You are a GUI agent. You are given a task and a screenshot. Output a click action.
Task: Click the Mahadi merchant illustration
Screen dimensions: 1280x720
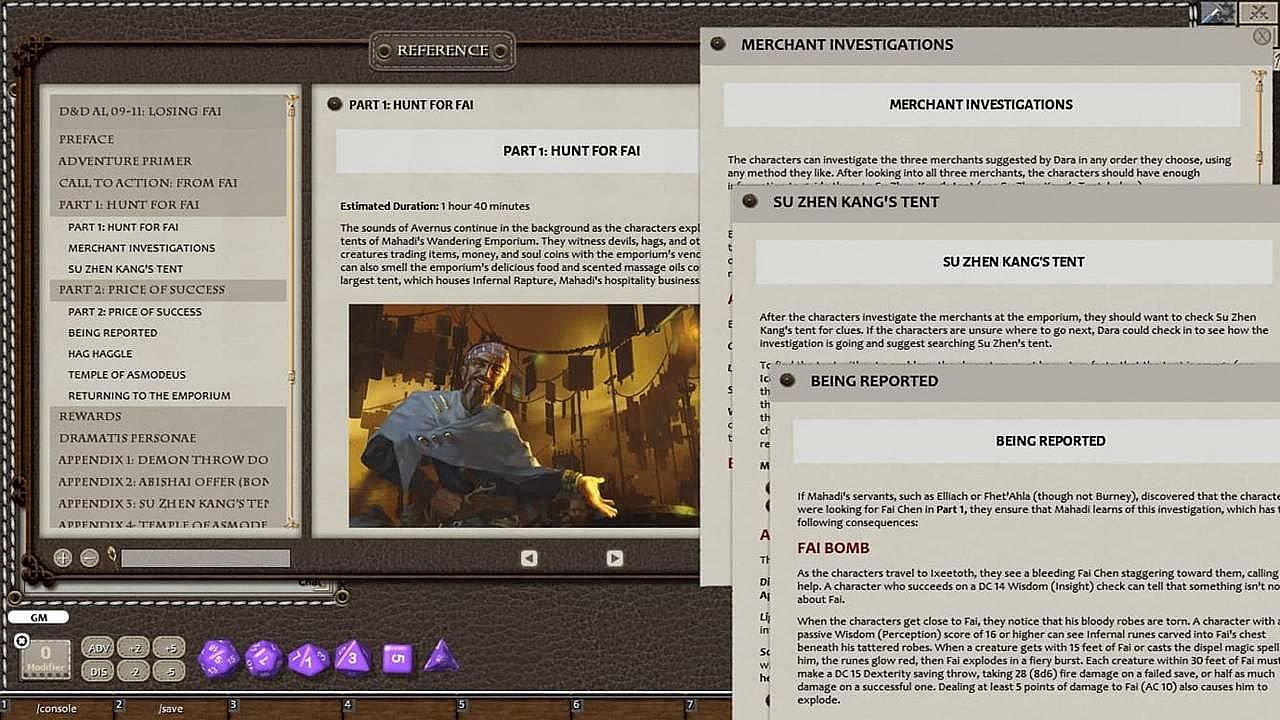(x=524, y=416)
